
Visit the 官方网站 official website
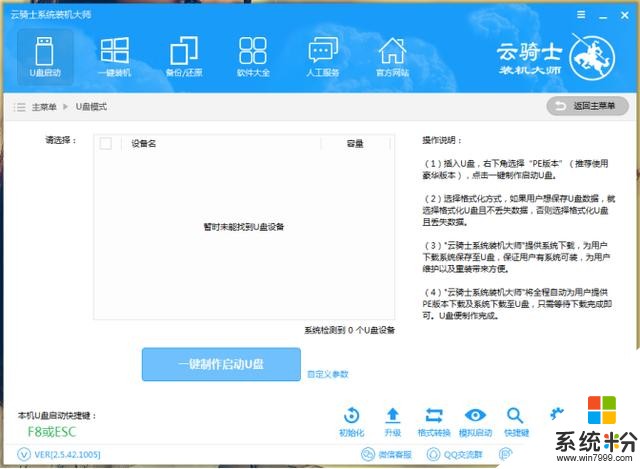click(391, 57)
